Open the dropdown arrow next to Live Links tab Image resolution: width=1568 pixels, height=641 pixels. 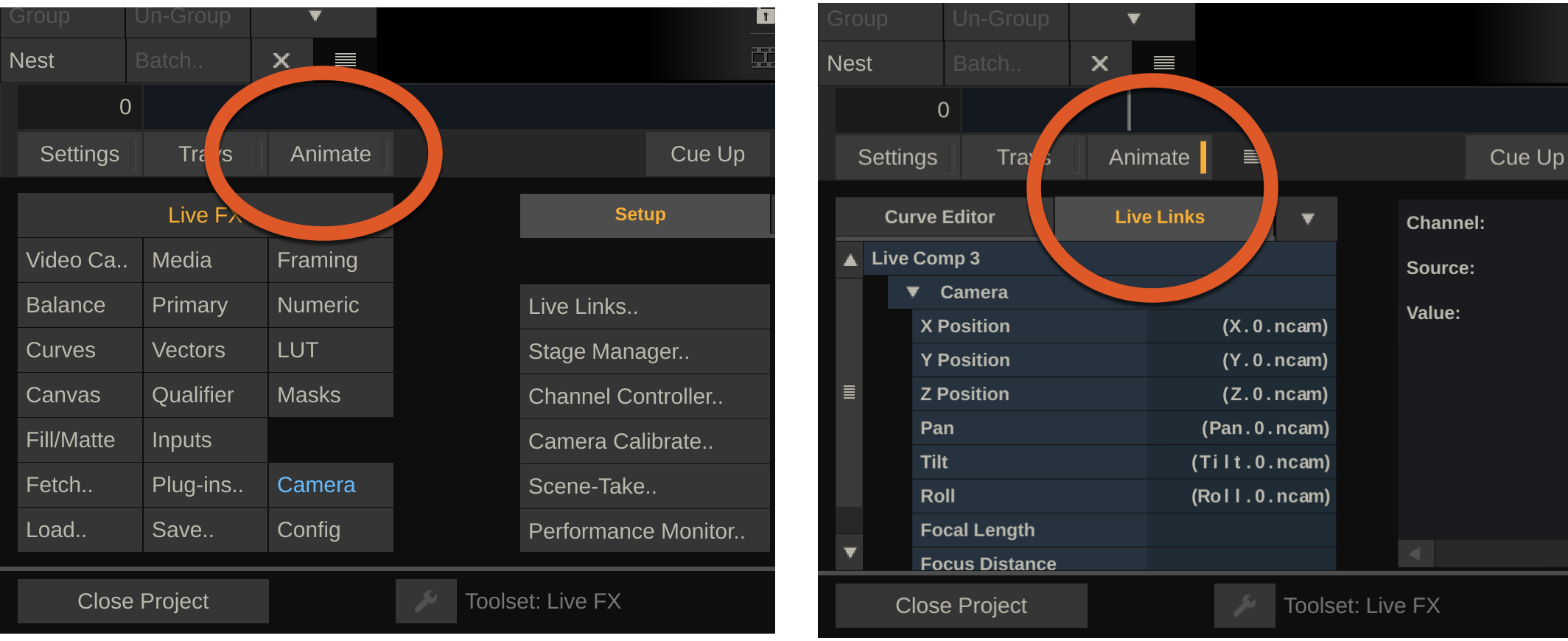click(1307, 219)
